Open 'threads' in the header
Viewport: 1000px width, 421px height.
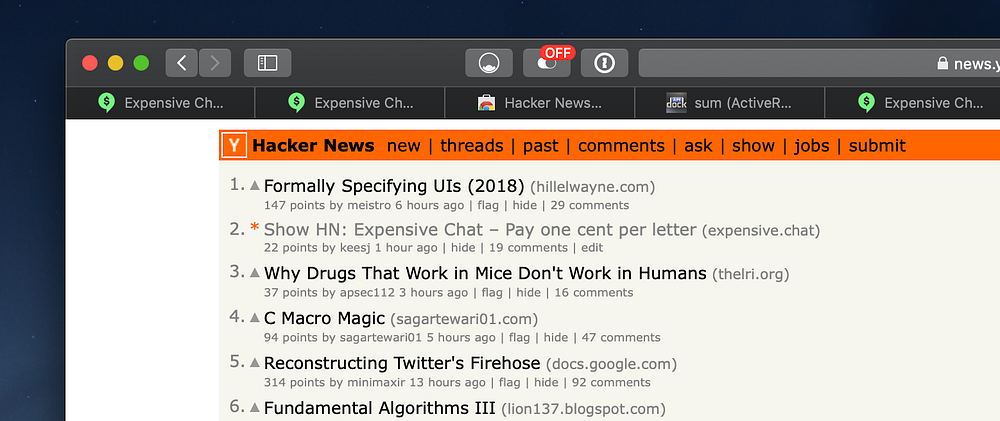[471, 146]
